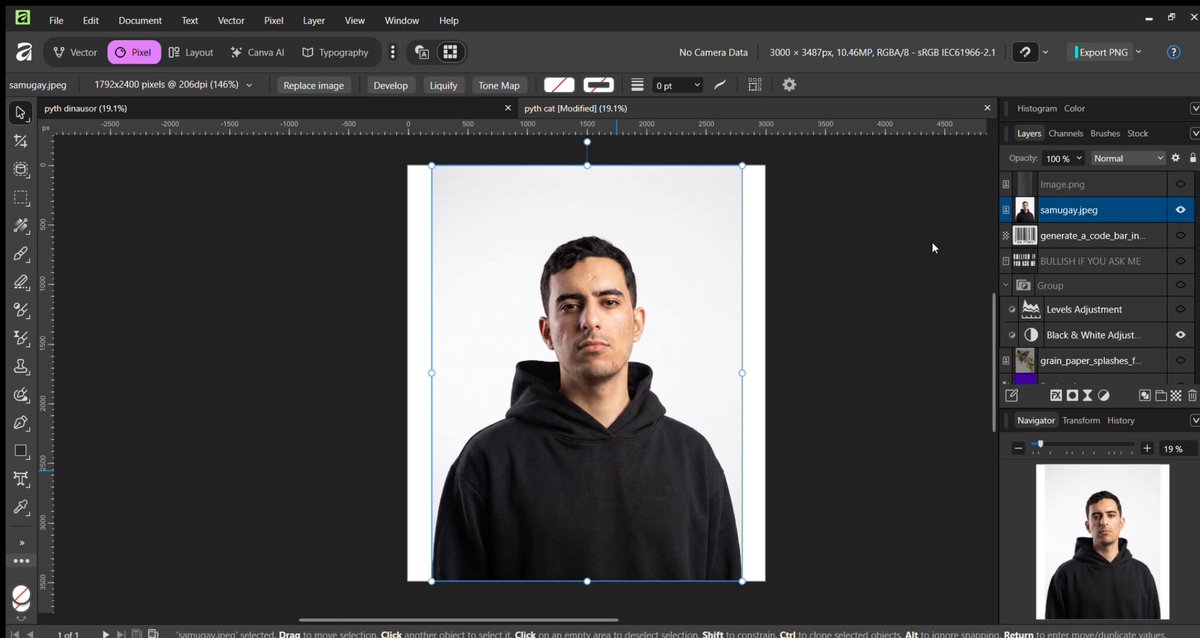Delete layer using the trash icon
1200x638 pixels.
coord(1192,396)
